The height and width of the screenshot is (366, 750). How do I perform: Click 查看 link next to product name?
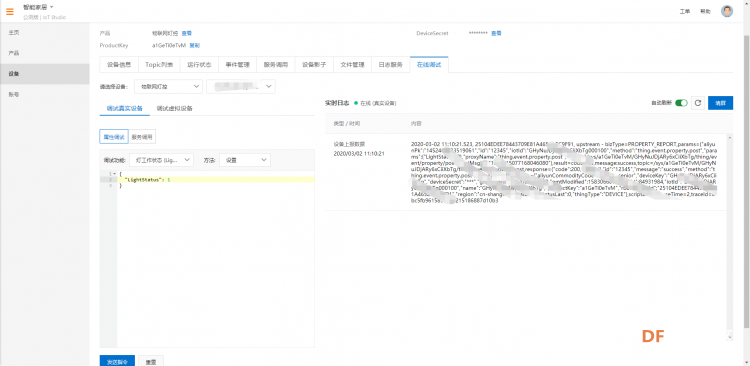tap(187, 33)
